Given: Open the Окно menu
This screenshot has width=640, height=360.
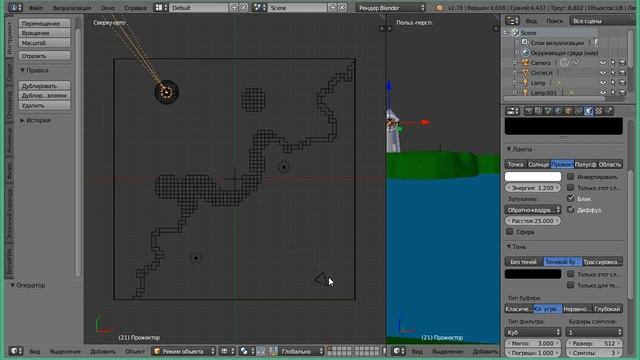Looking at the screenshot, I should point(108,8).
